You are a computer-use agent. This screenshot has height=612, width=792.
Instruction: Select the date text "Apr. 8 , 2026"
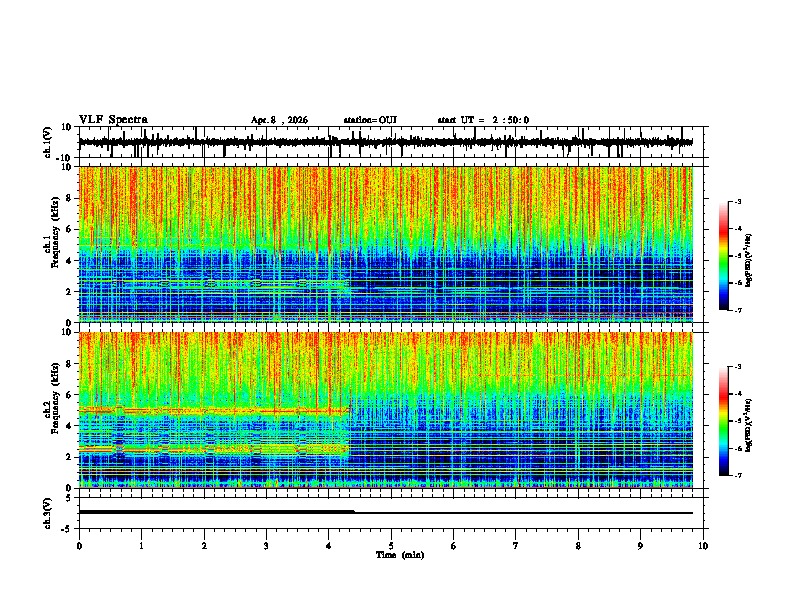click(279, 120)
